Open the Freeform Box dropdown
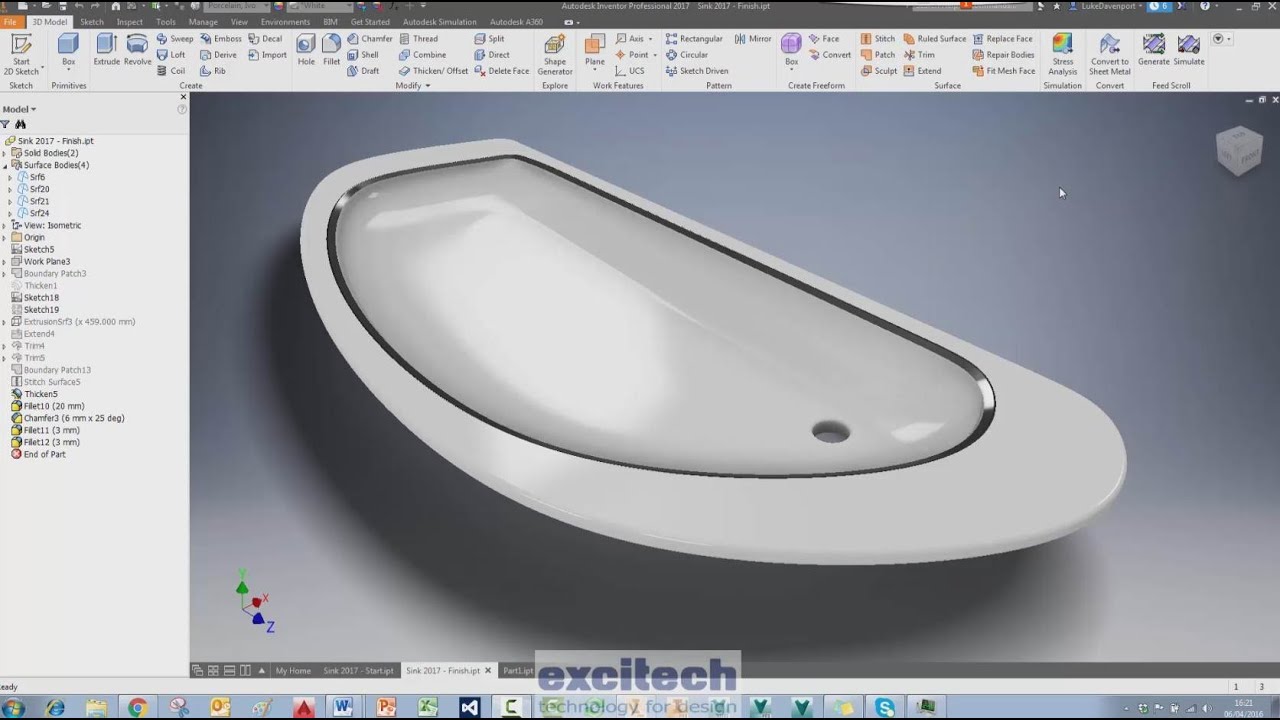This screenshot has height=720, width=1280. [x=791, y=71]
